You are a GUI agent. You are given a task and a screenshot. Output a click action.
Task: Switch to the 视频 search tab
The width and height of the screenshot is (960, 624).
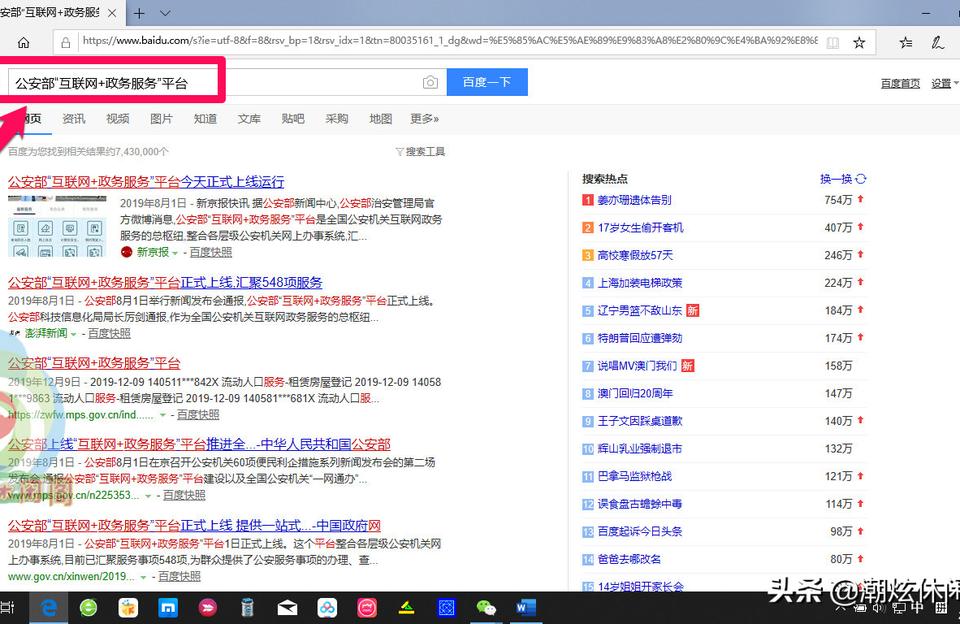(x=118, y=118)
